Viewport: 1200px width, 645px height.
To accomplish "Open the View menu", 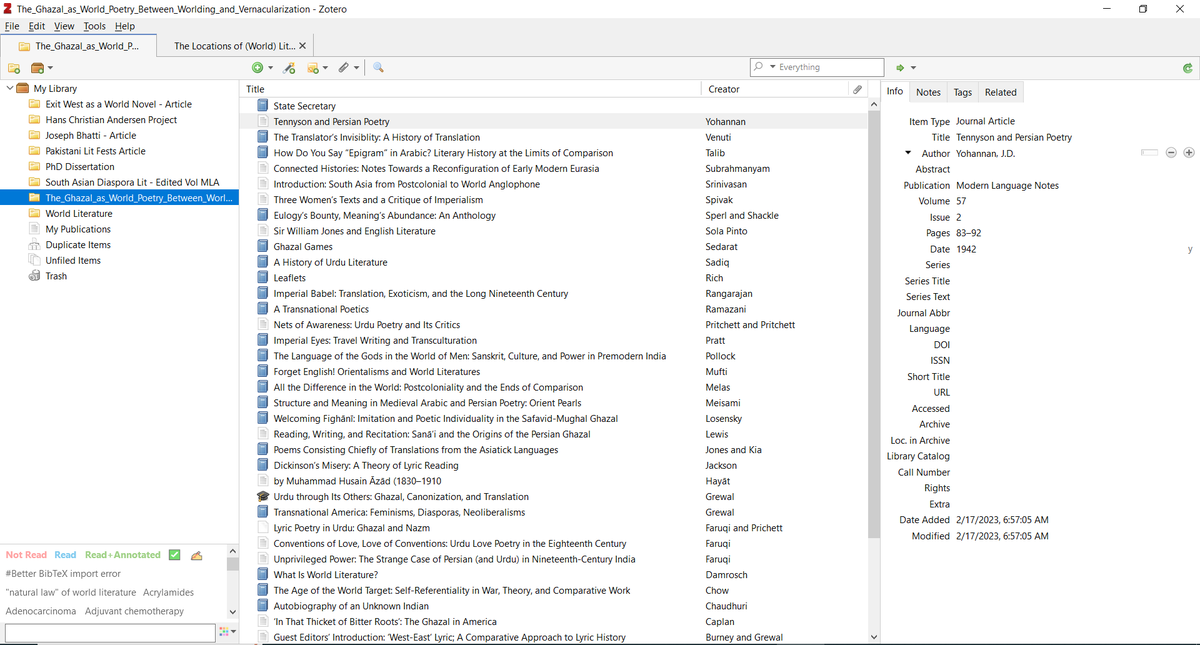I will tap(64, 26).
